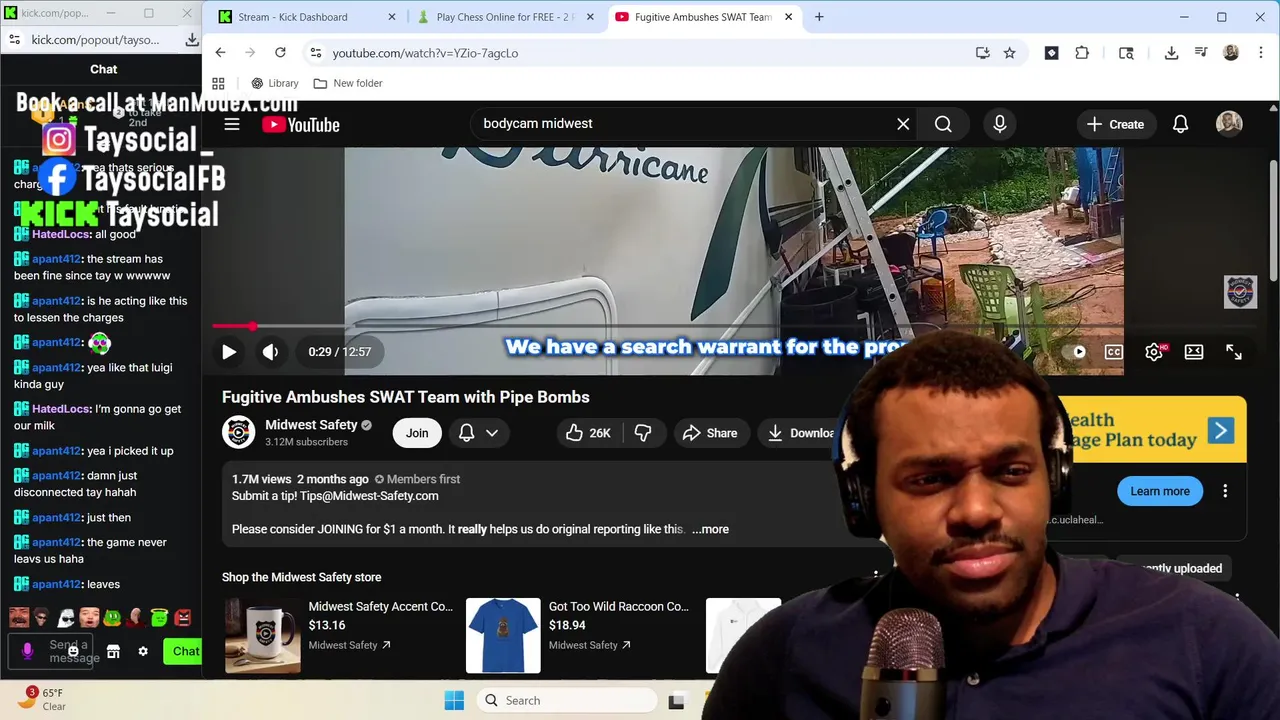Click the ad banner arrow
The image size is (1280, 720).
(1220, 431)
